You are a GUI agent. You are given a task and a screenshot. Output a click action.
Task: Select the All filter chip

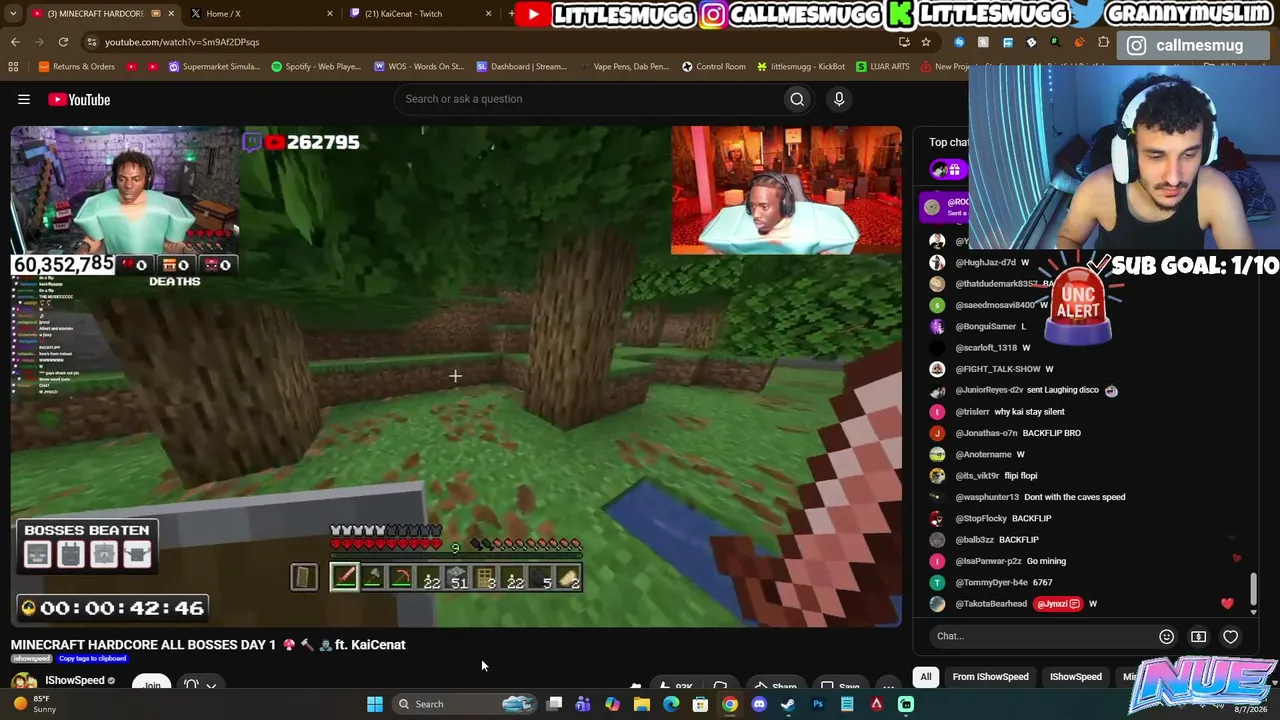(x=926, y=677)
